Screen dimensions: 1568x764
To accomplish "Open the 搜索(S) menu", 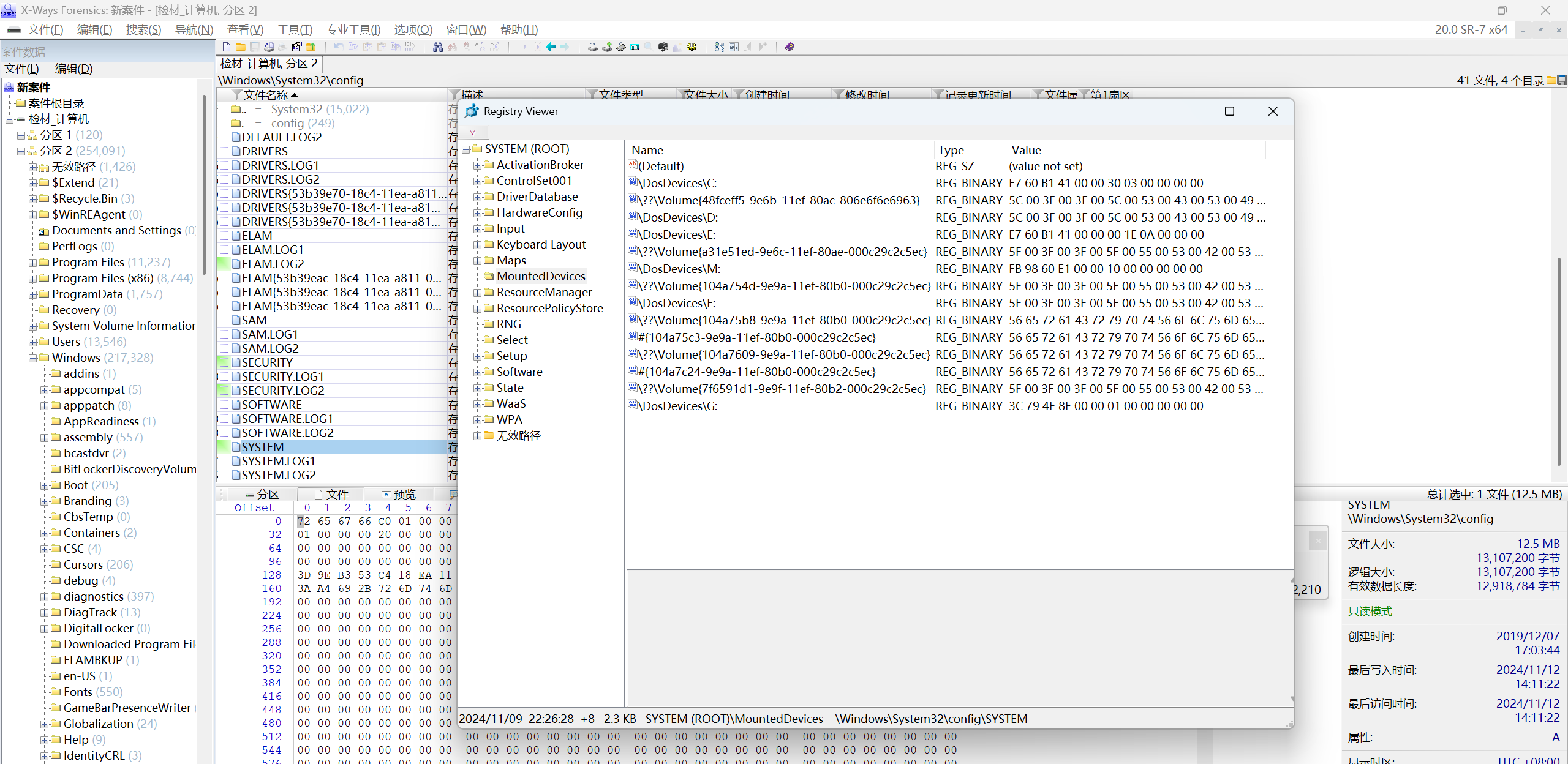I will point(143,29).
